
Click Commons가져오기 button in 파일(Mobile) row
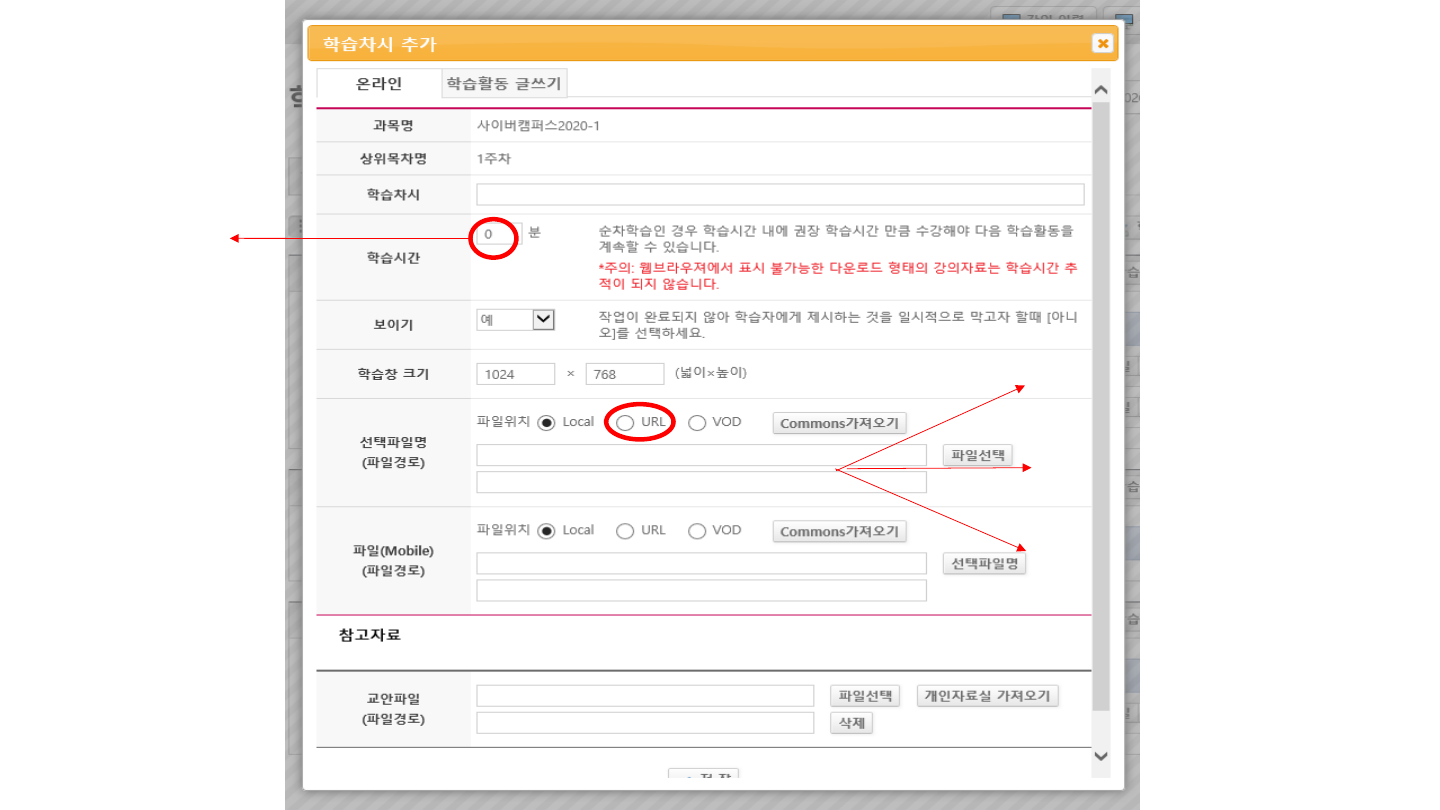[x=839, y=531]
